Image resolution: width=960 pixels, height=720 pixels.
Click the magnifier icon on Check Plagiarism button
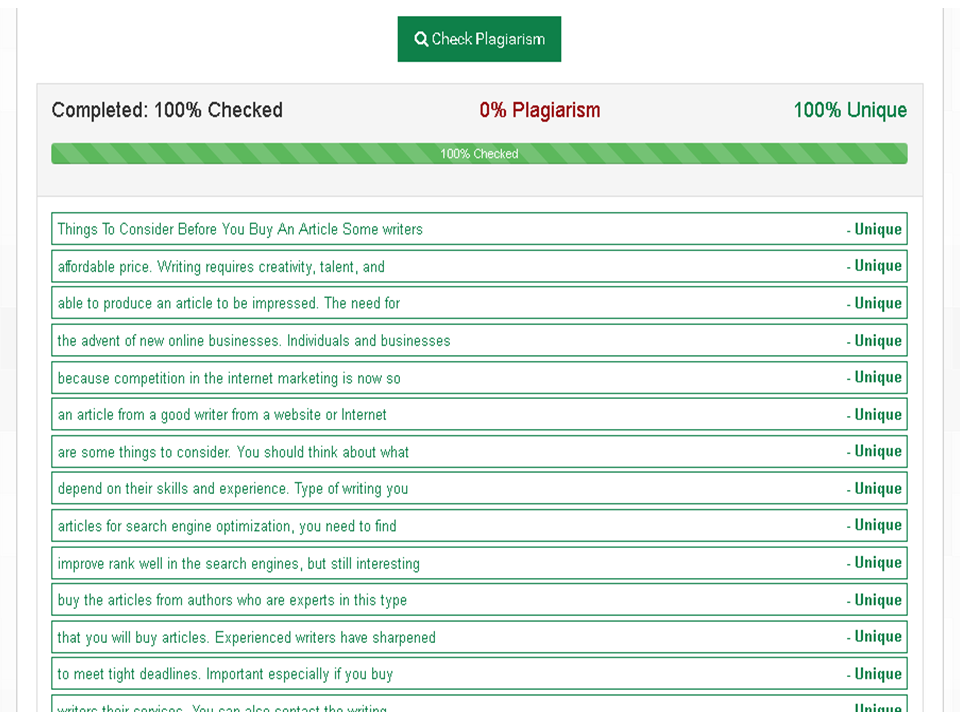[x=421, y=39]
